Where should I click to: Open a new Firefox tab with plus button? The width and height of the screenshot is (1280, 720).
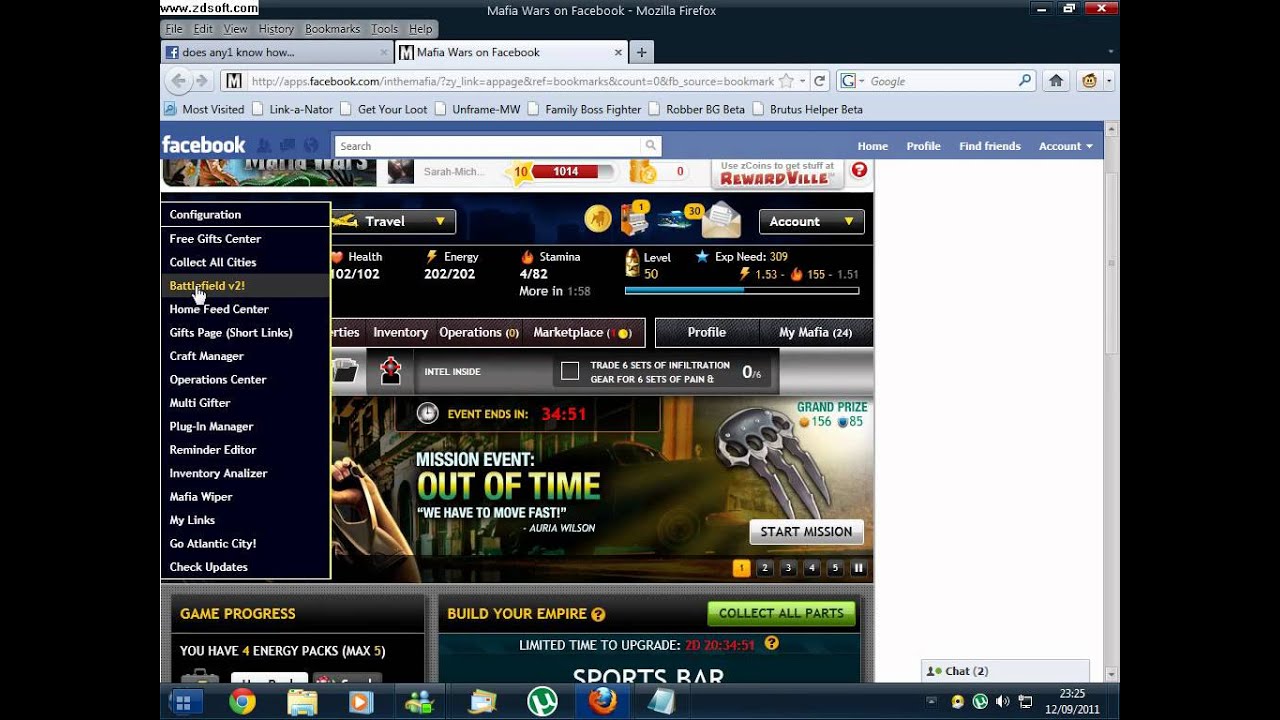pyautogui.click(x=641, y=52)
